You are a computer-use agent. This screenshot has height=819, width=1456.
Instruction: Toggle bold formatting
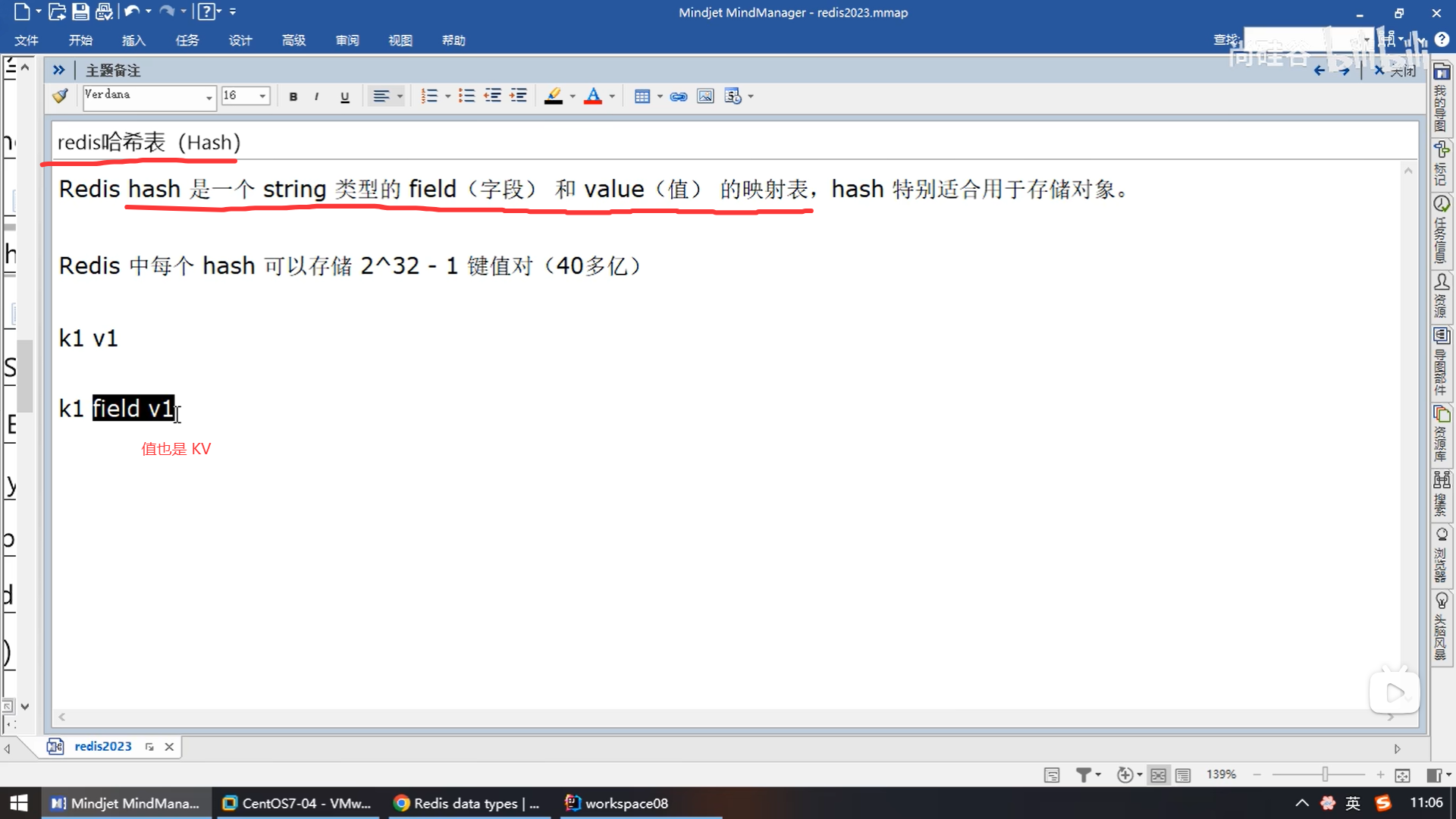click(293, 96)
